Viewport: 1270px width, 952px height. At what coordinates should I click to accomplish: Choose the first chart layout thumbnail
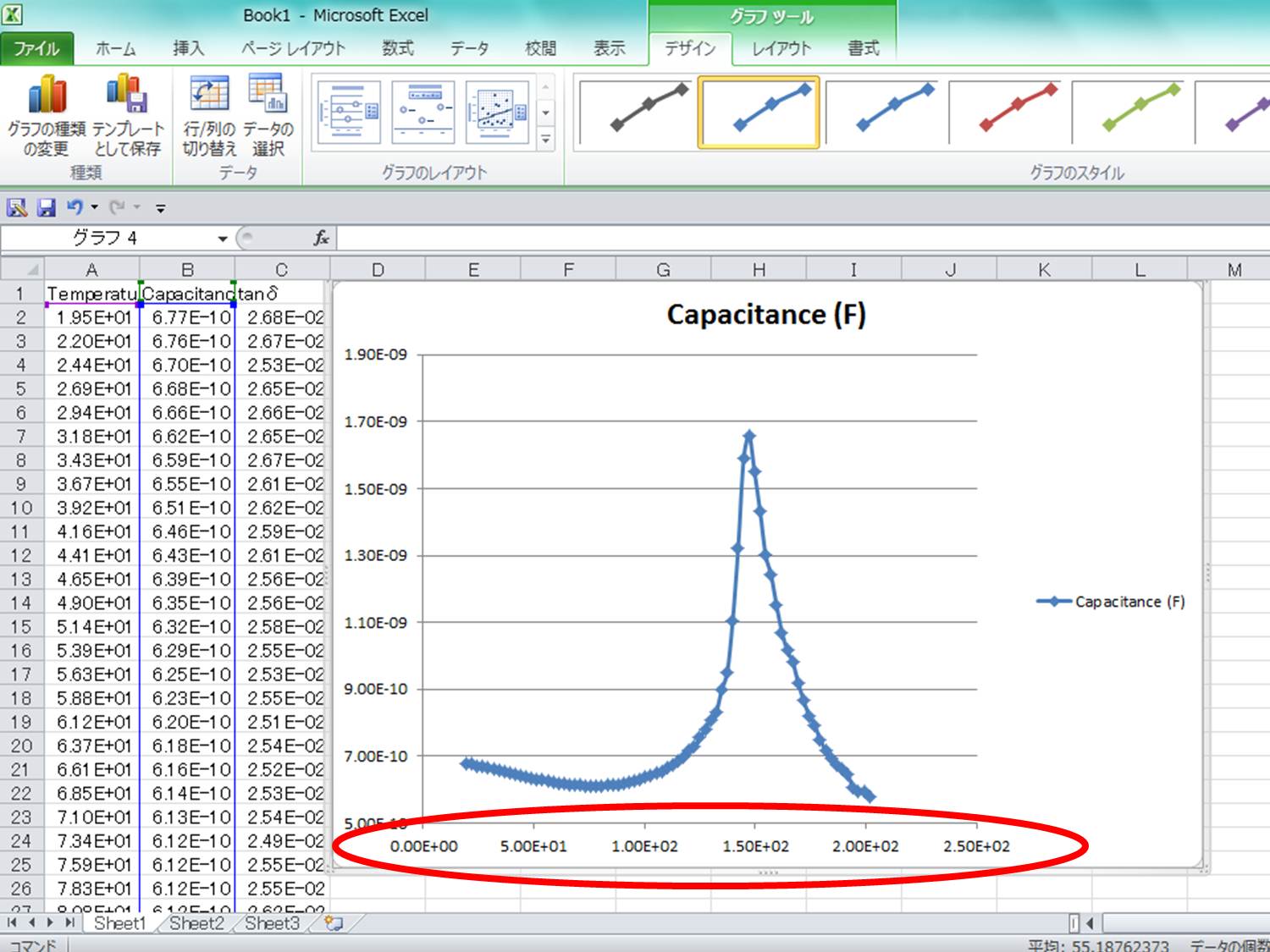pos(349,113)
